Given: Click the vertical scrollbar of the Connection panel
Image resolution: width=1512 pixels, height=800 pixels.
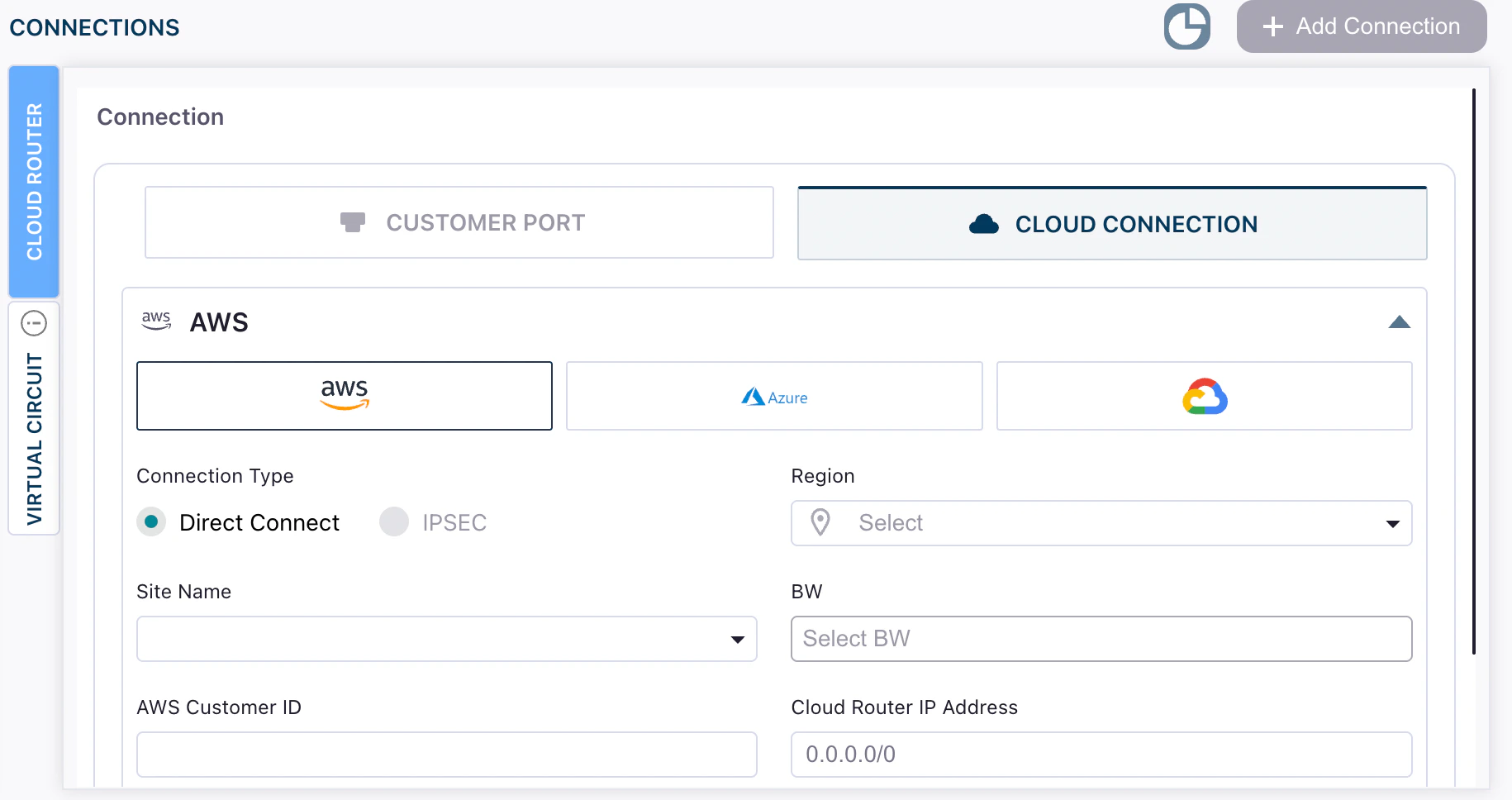Looking at the screenshot, I should click(x=1474, y=372).
